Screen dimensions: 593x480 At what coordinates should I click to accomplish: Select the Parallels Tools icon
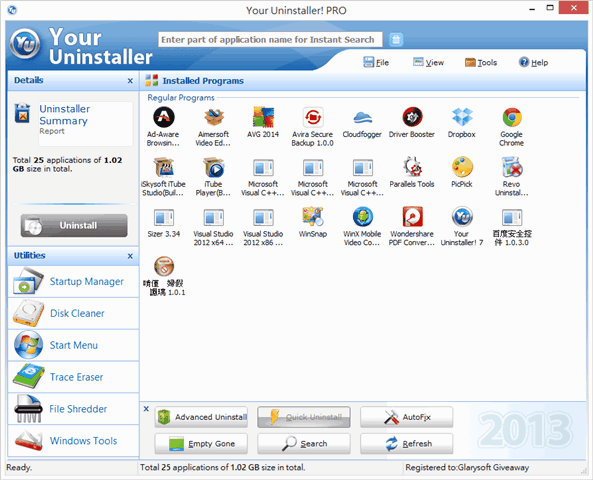click(412, 167)
